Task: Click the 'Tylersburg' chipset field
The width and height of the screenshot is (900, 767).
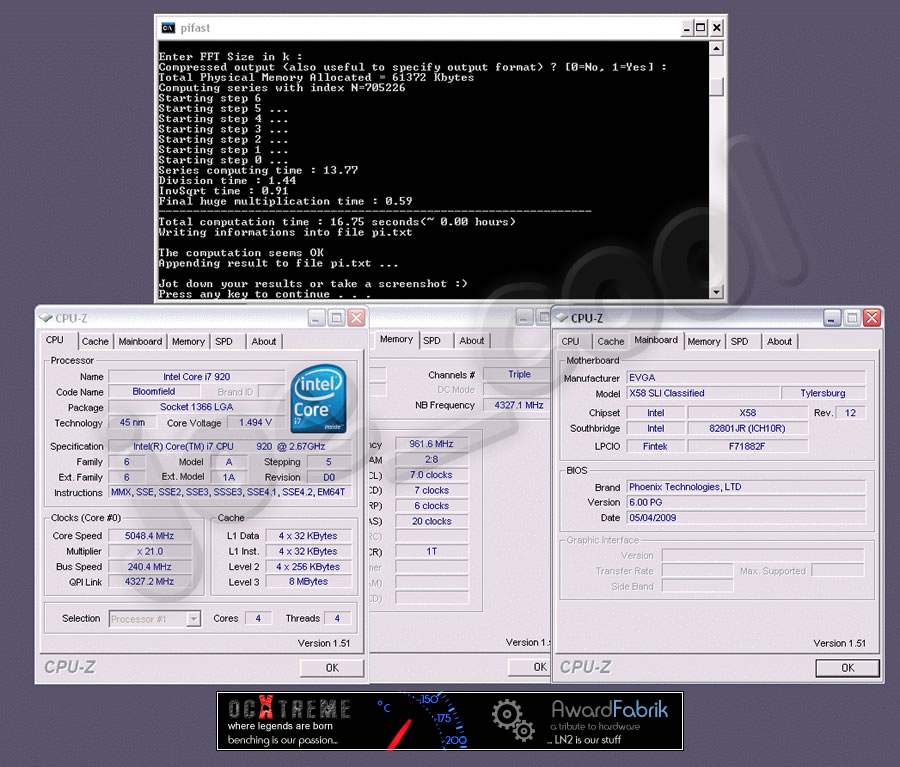Action: click(823, 393)
